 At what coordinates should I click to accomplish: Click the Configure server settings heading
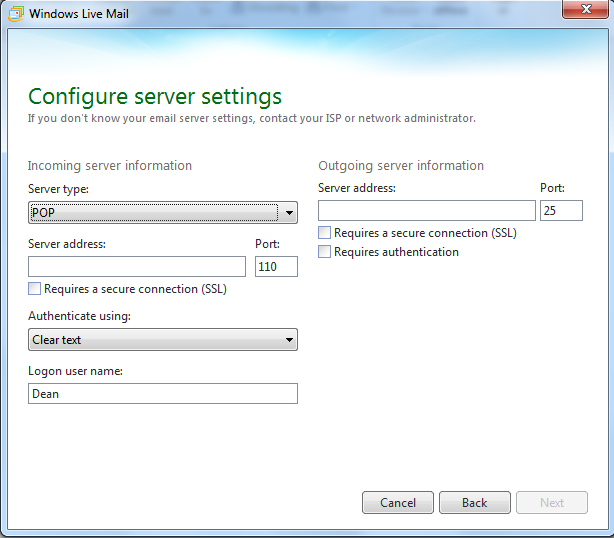(x=155, y=97)
